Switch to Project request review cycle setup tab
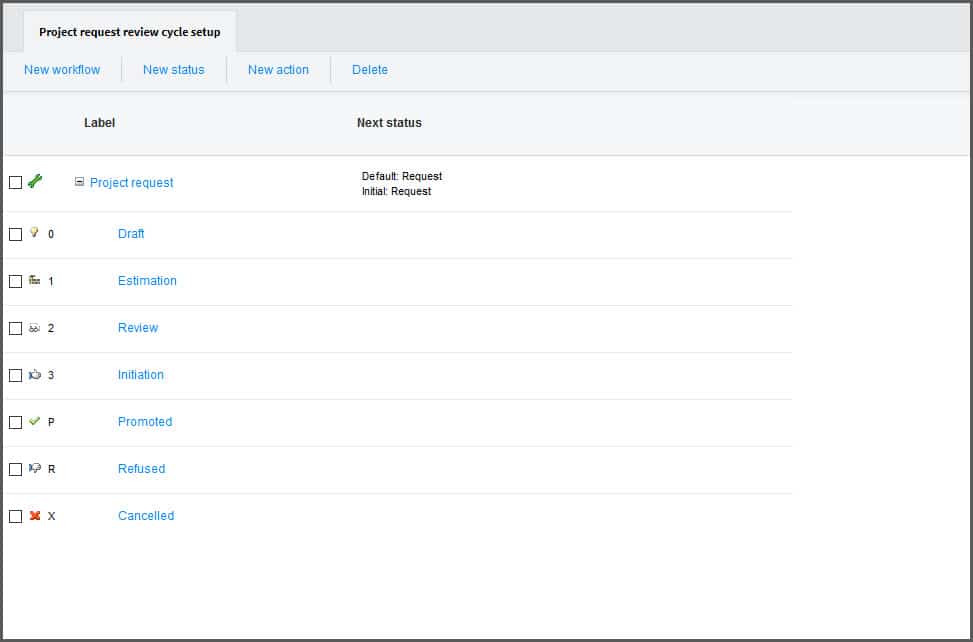Viewport: 973px width, 642px height. point(129,32)
